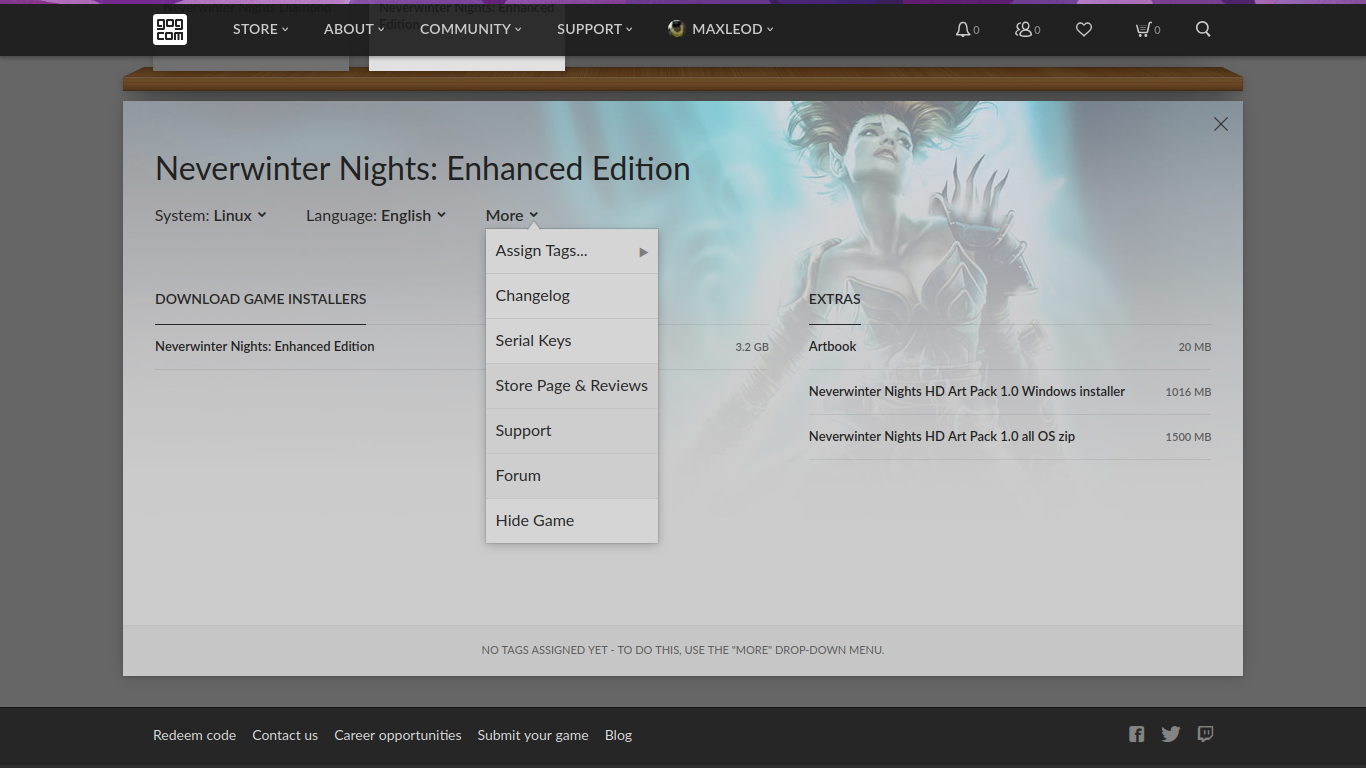Screen dimensions: 1366x768
Task: Open Submit your game footer link
Action: click(533, 735)
